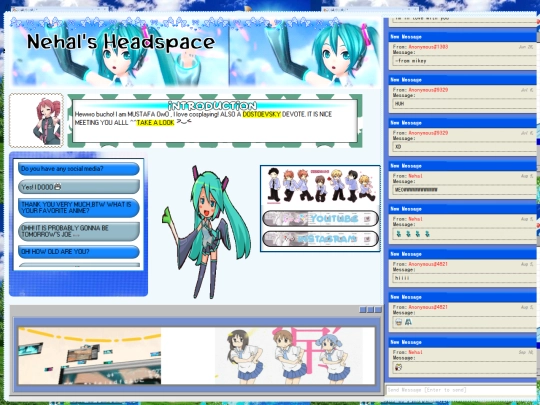Click the Nehal sender name above 'MEOWWW'
The width and height of the screenshot is (540, 405).
pyautogui.click(x=415, y=176)
